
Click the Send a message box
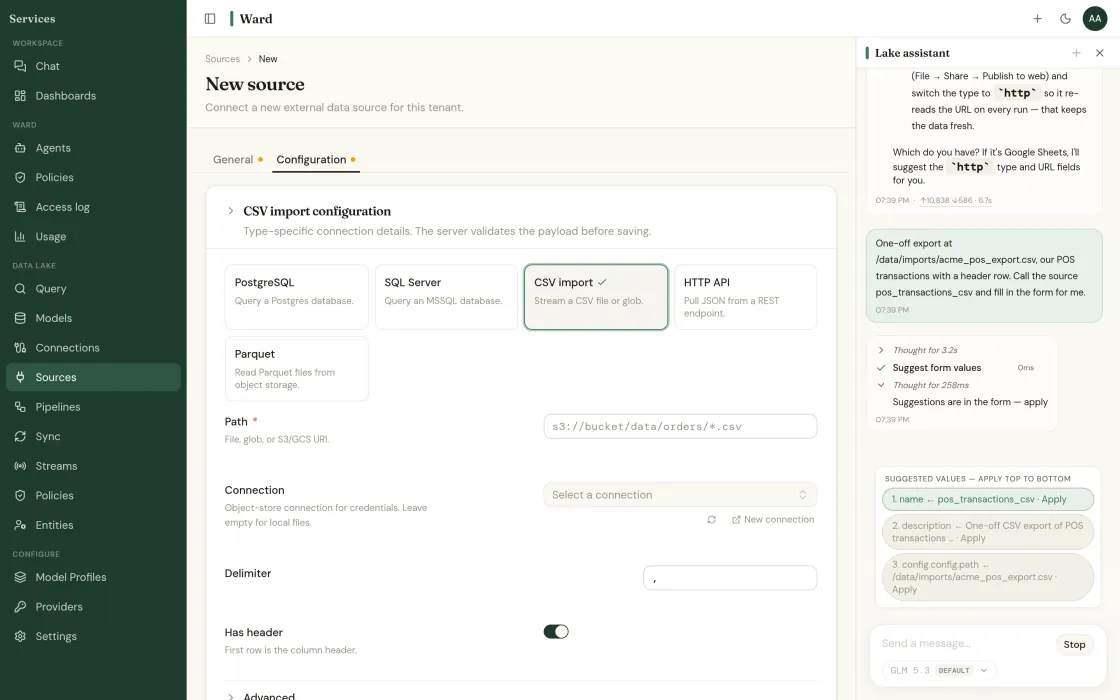[964, 644]
